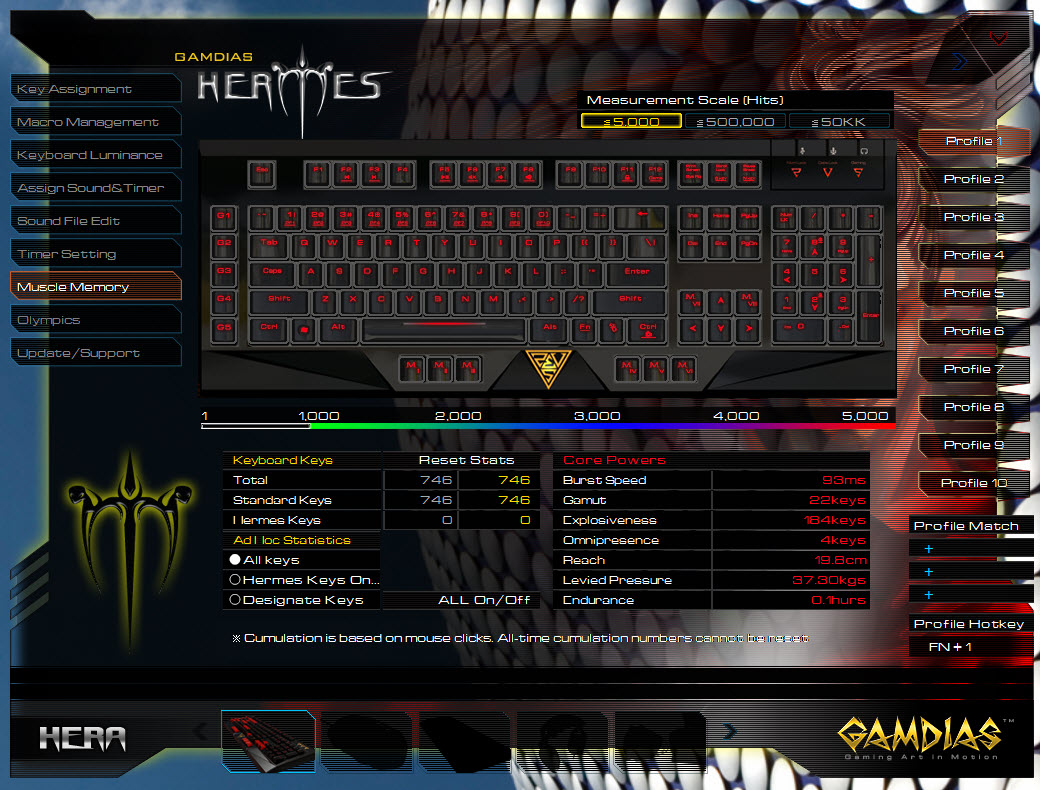The height and width of the screenshot is (790, 1040).
Task: Click the Esc key on keyboard image
Action: click(x=261, y=174)
